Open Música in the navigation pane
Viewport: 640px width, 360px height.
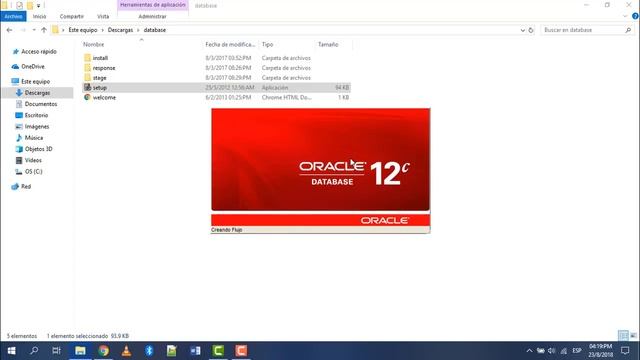[33, 138]
